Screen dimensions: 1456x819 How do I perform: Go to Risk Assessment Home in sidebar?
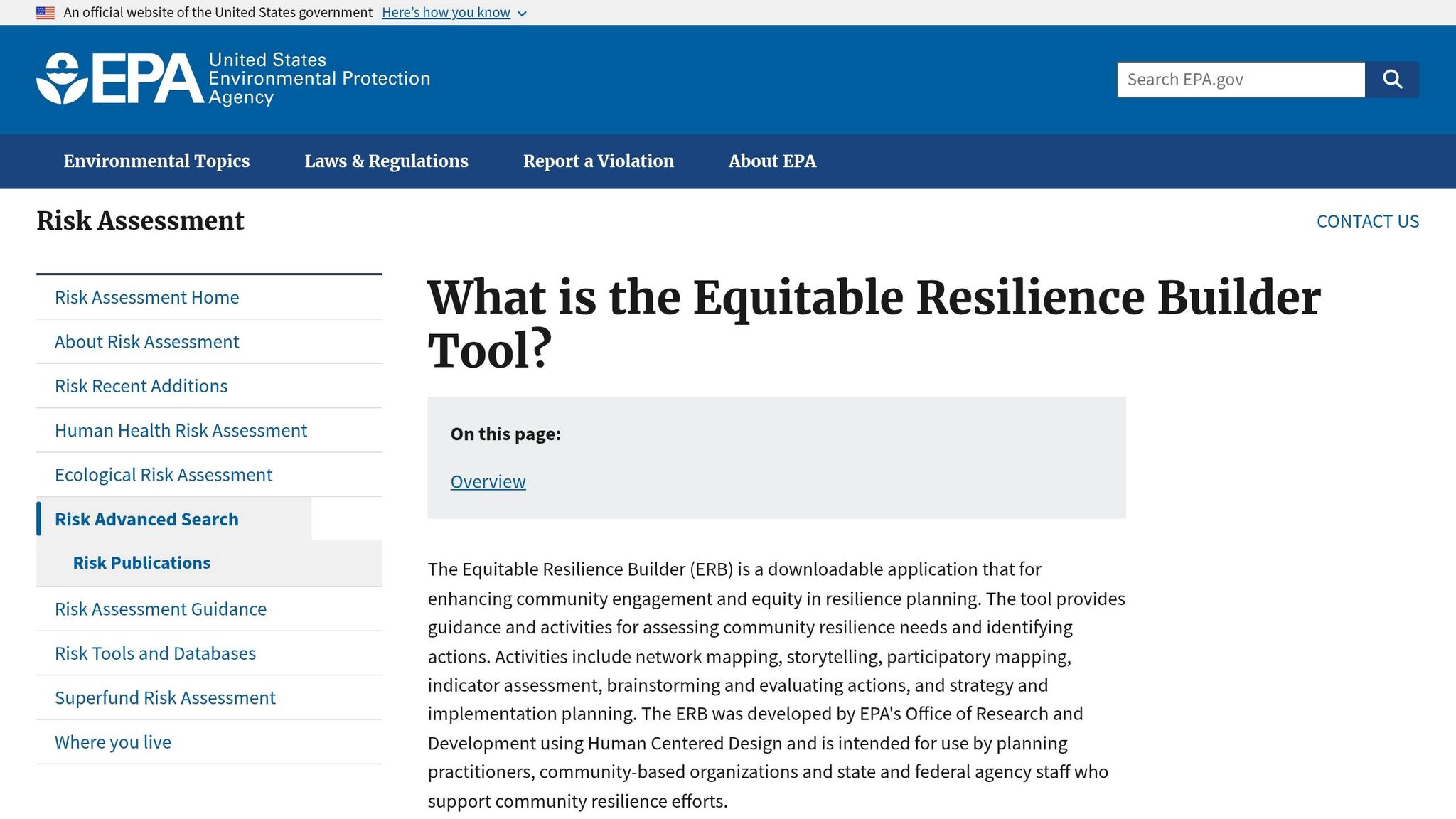tap(209, 297)
